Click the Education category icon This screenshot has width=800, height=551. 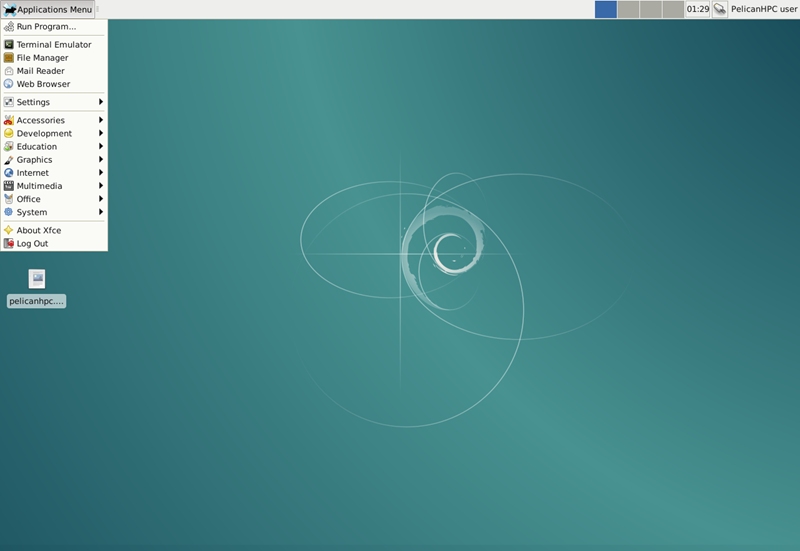9,146
